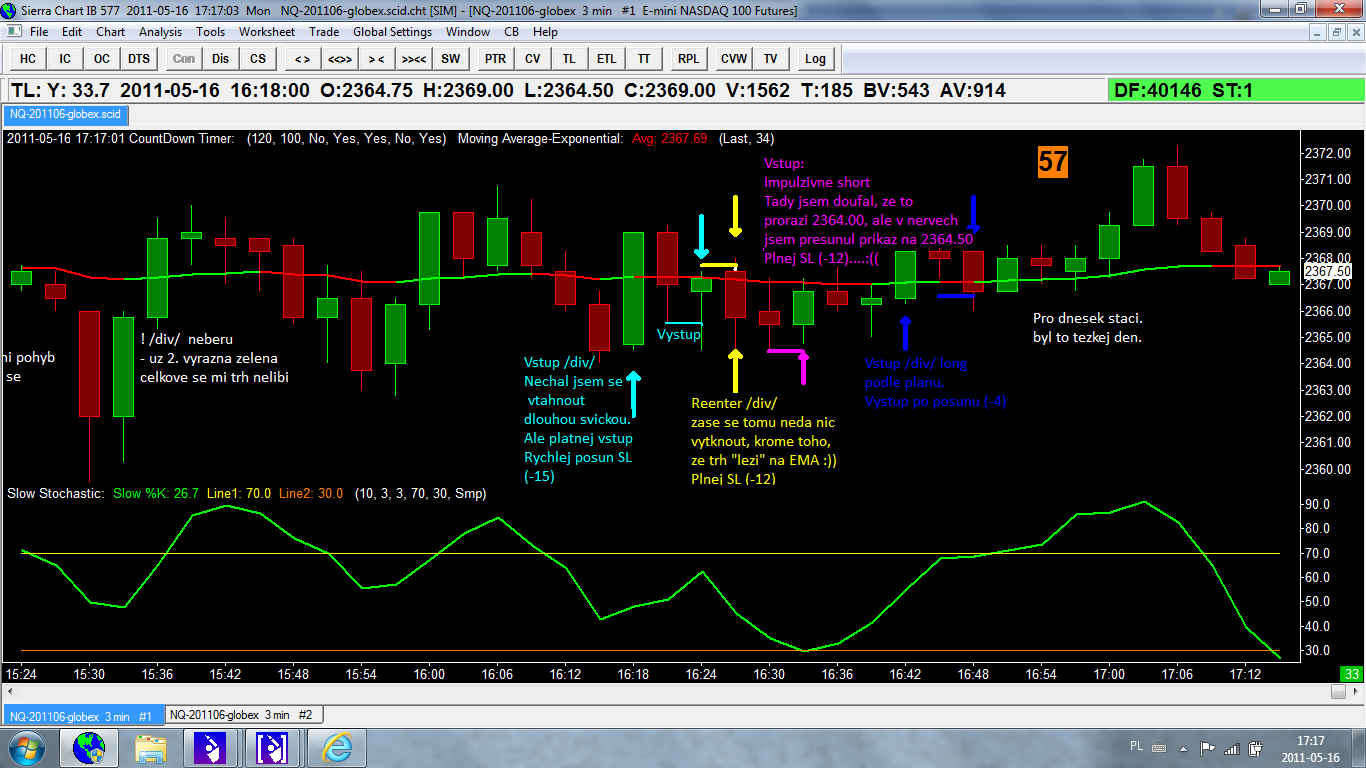
Task: Switch to NQ-201106-globex 3 min #1 tab
Action: (83, 715)
